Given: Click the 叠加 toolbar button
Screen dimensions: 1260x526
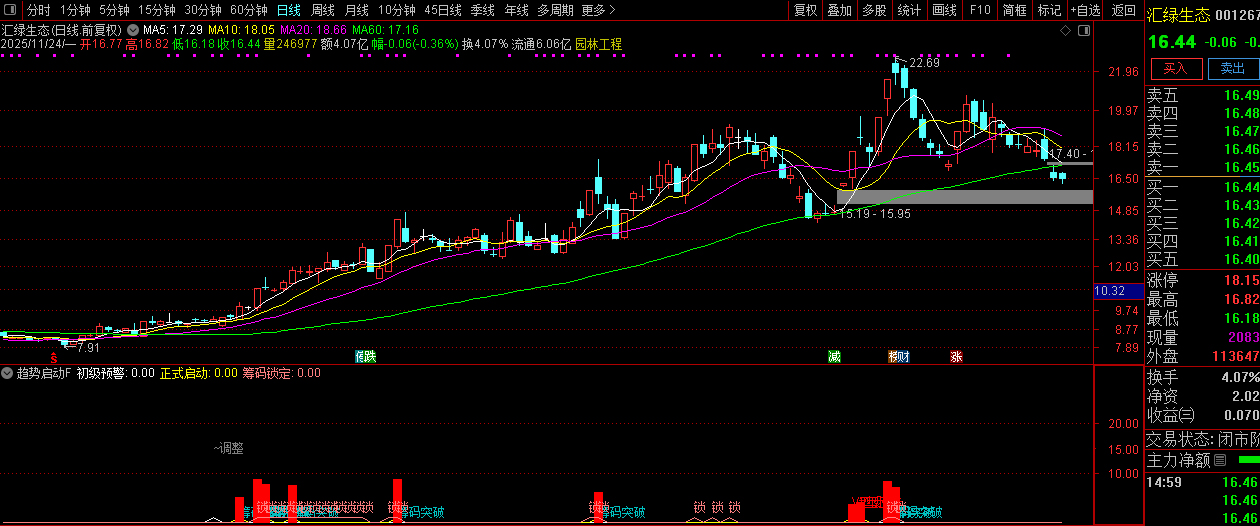Looking at the screenshot, I should tap(839, 10).
